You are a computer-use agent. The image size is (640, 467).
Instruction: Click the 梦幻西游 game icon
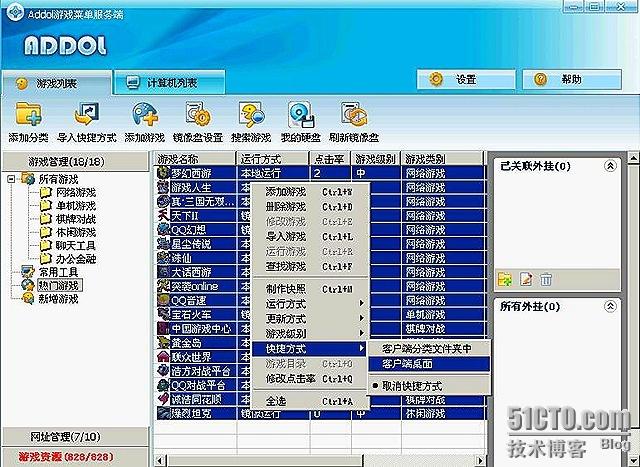pos(163,173)
